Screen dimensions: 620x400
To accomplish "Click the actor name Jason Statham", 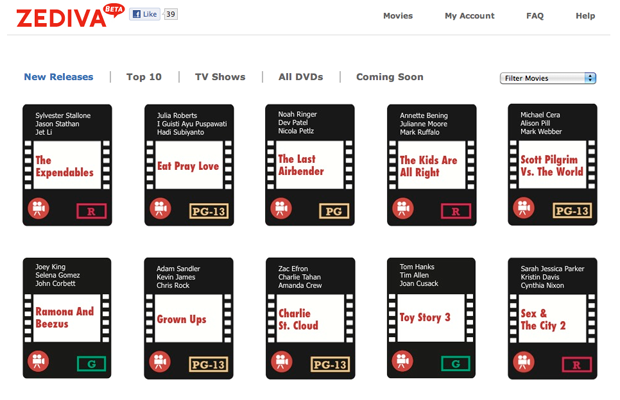I will [x=57, y=124].
